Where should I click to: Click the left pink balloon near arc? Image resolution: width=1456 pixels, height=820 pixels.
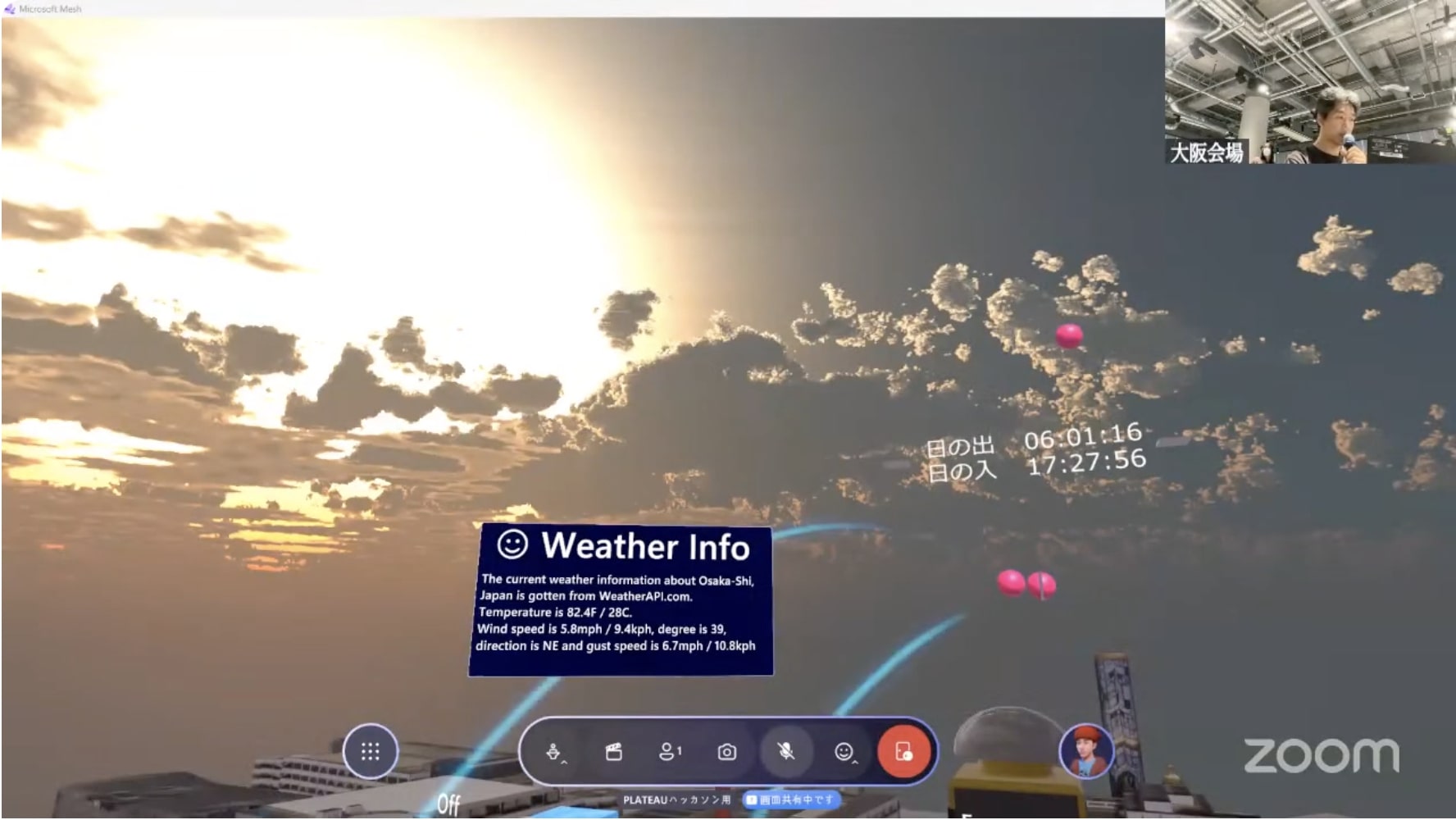tap(1011, 583)
